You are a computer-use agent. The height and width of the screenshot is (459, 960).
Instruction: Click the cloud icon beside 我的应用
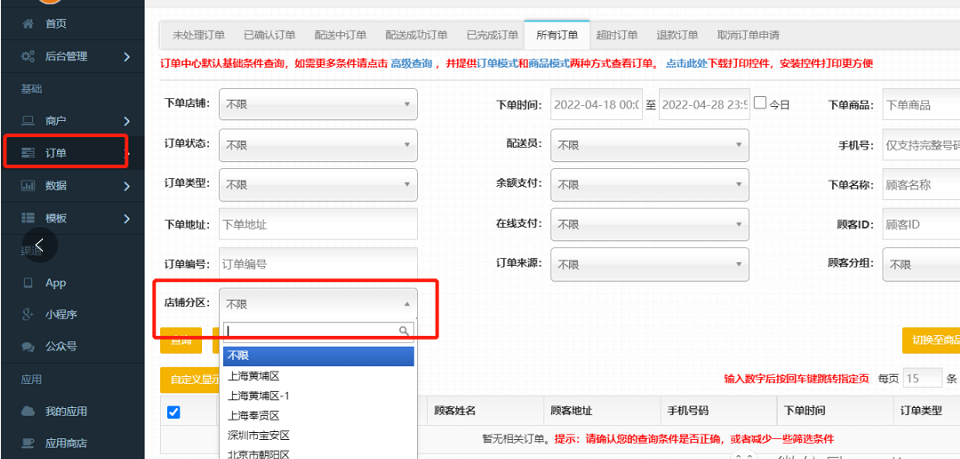coord(28,412)
